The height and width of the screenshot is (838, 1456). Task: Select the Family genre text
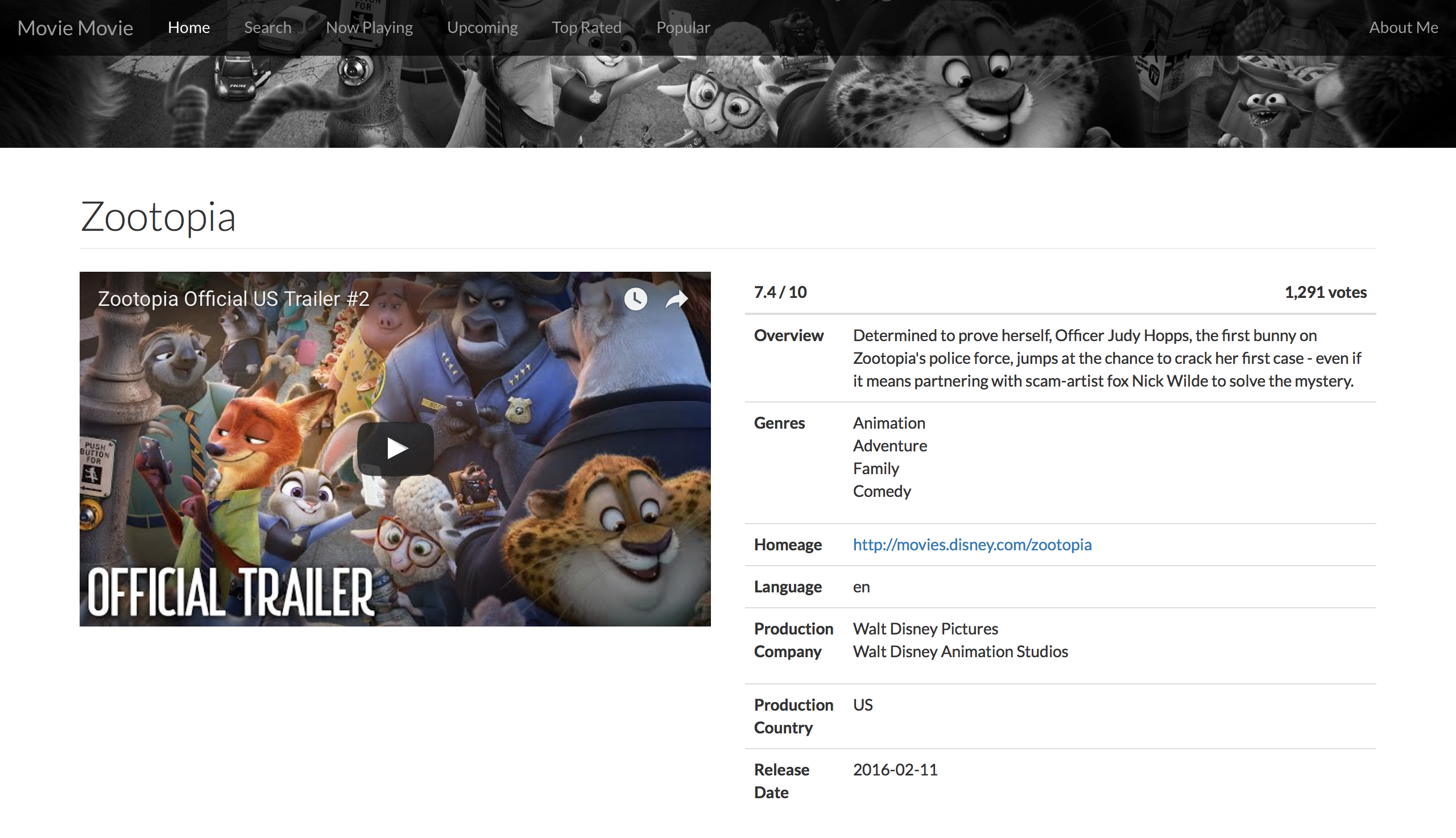click(876, 468)
